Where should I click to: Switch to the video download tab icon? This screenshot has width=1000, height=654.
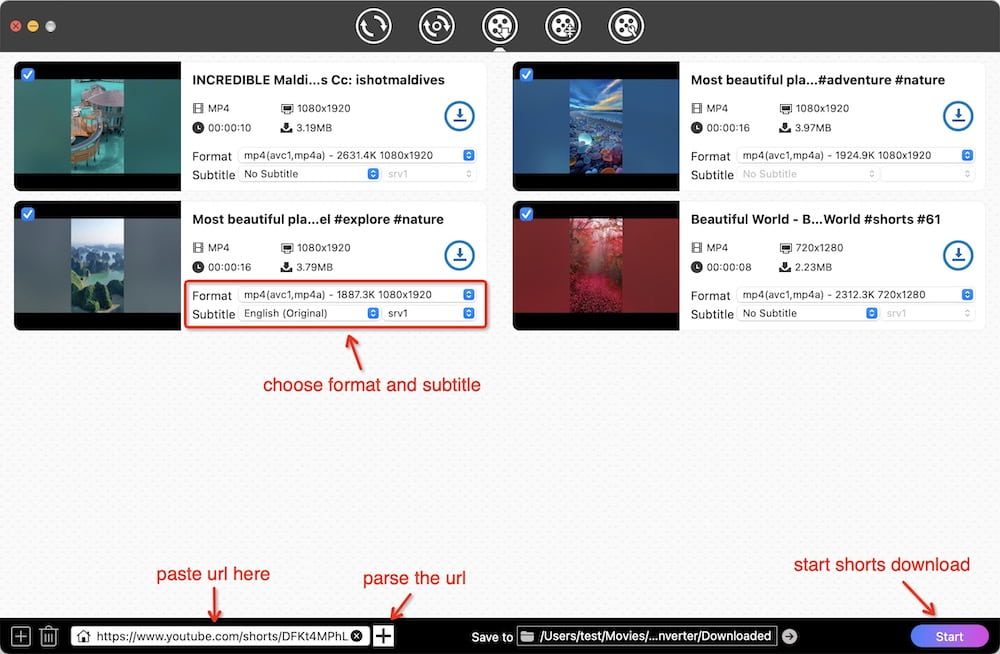(499, 26)
